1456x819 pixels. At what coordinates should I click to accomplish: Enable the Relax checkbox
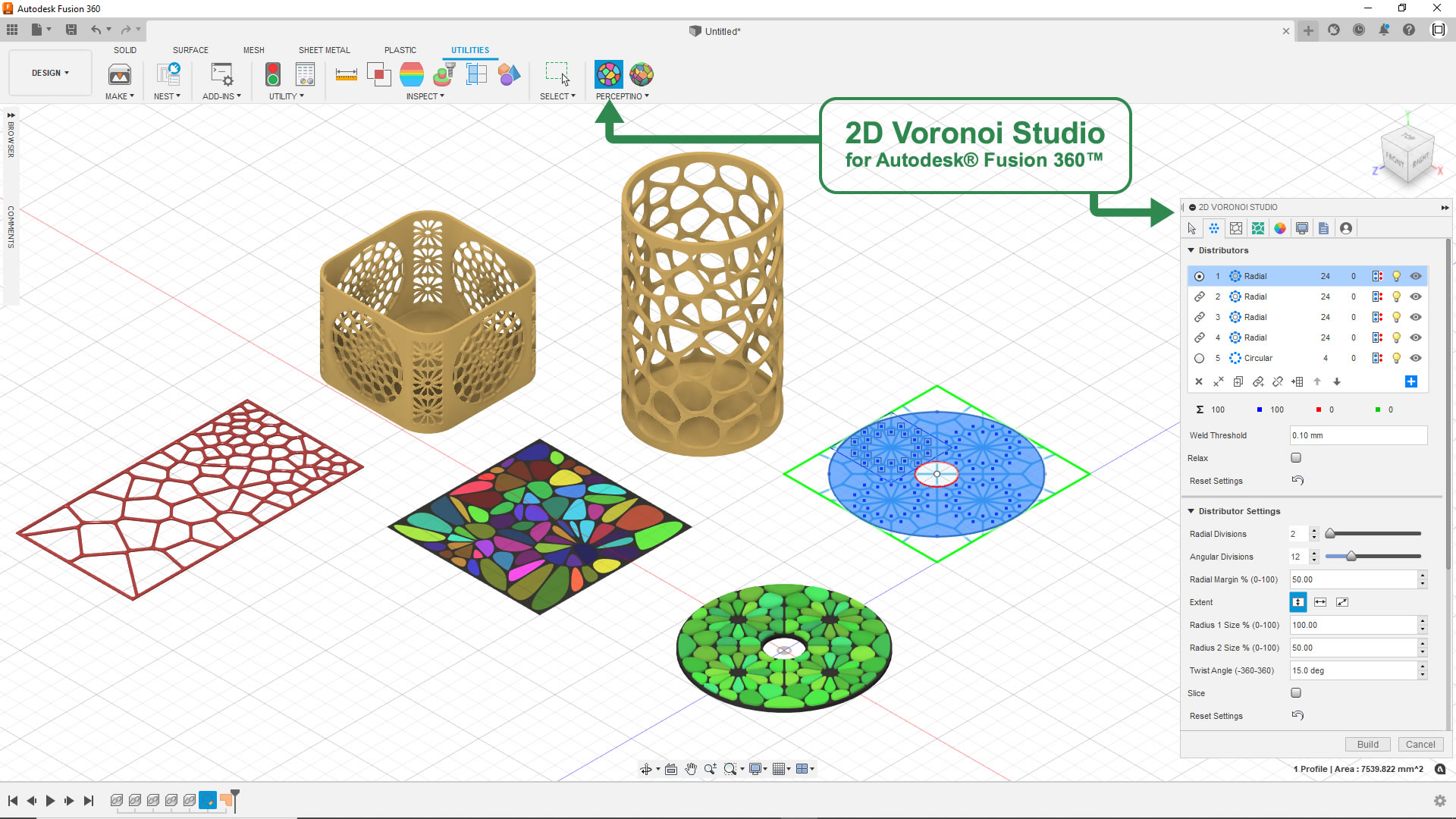pos(1296,458)
